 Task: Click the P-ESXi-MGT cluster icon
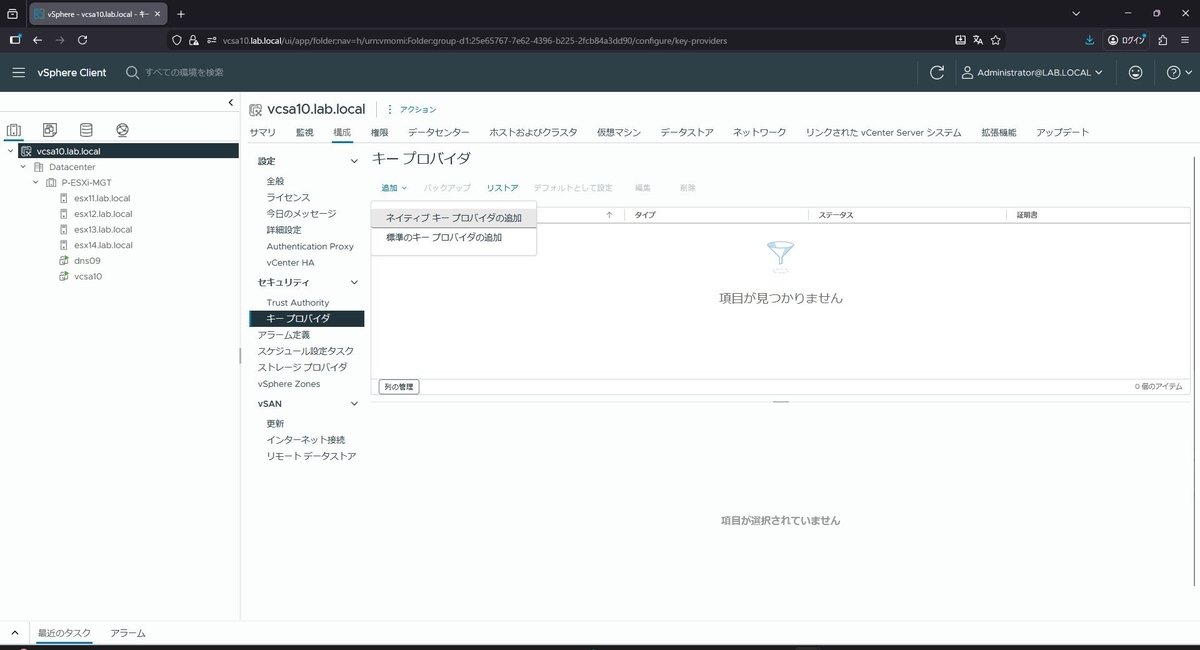tap(52, 183)
